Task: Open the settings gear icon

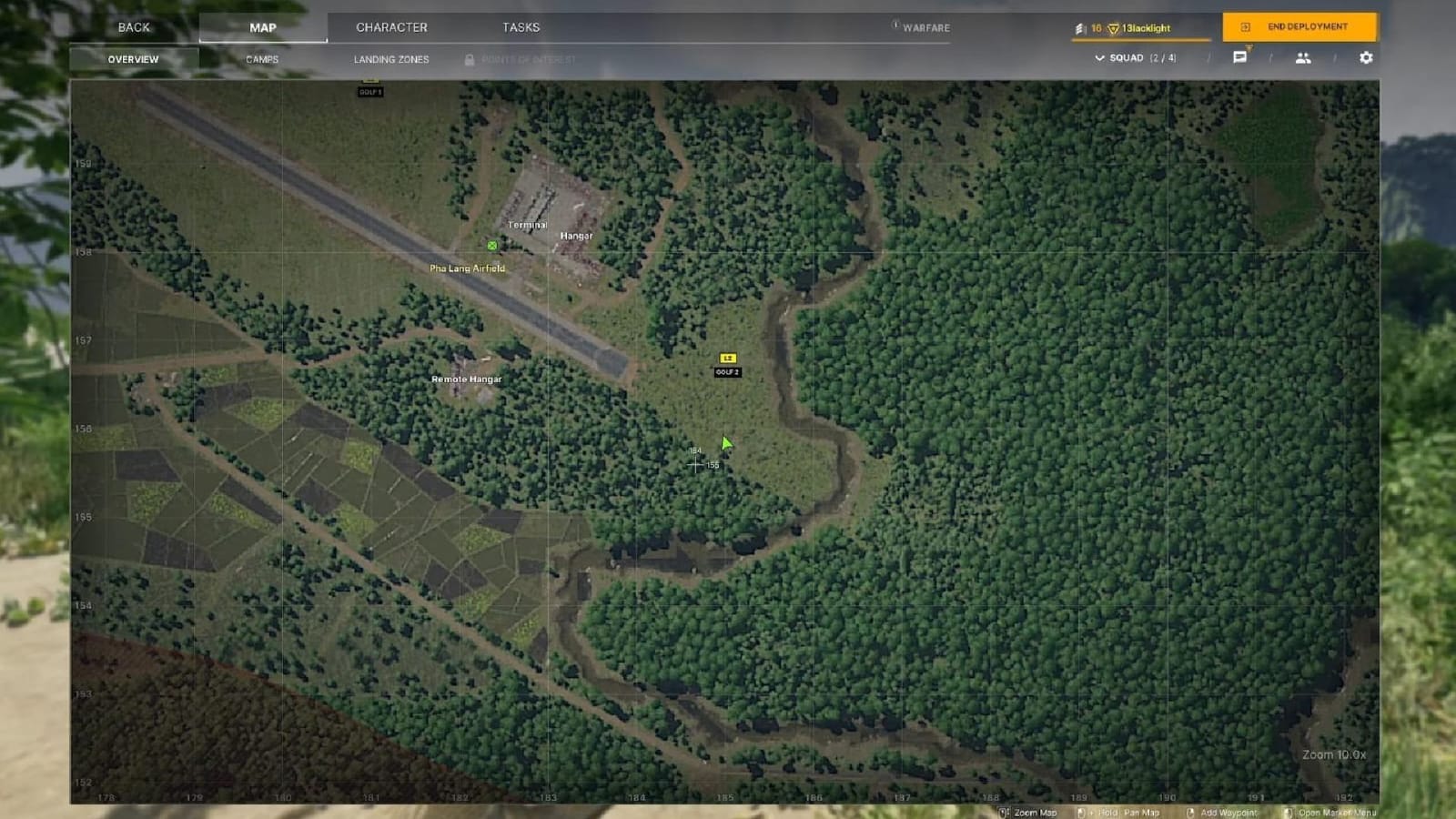Action: (1365, 56)
